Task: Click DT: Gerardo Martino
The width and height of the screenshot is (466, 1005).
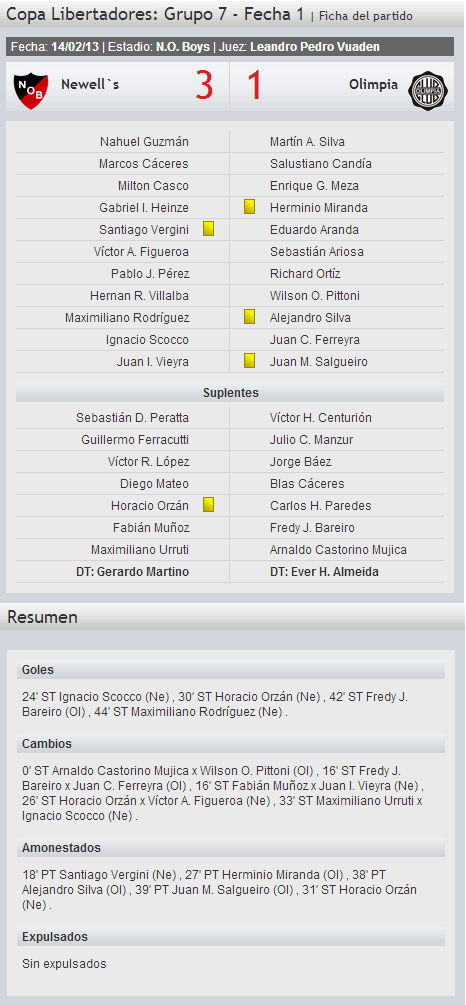Action: [132, 572]
